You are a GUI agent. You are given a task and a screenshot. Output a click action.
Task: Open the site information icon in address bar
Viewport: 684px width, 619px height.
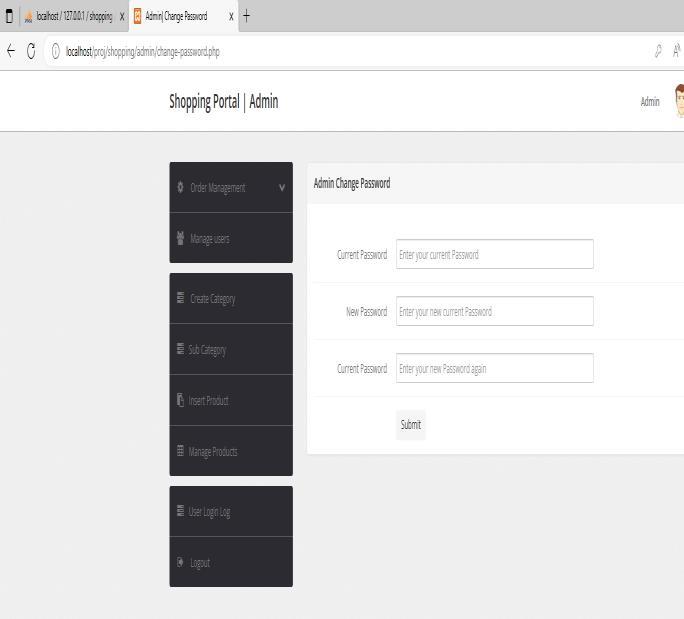(55, 51)
